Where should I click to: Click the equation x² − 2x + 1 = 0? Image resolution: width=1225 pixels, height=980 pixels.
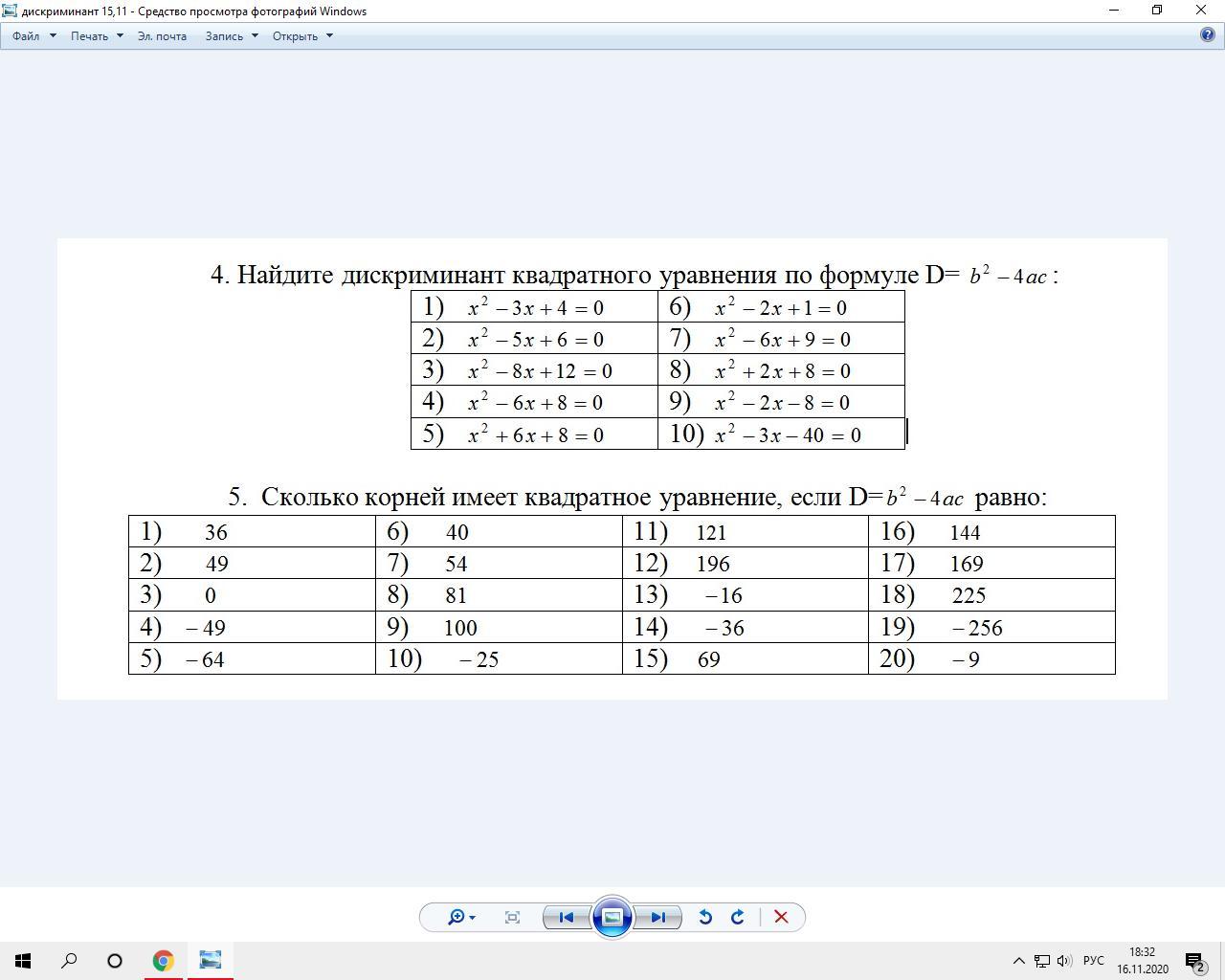tap(780, 307)
